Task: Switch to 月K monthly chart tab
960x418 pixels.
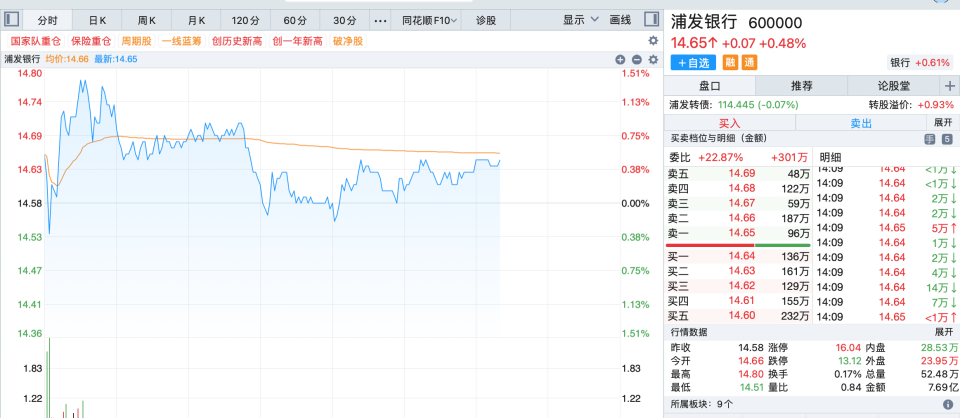Action: coord(196,20)
